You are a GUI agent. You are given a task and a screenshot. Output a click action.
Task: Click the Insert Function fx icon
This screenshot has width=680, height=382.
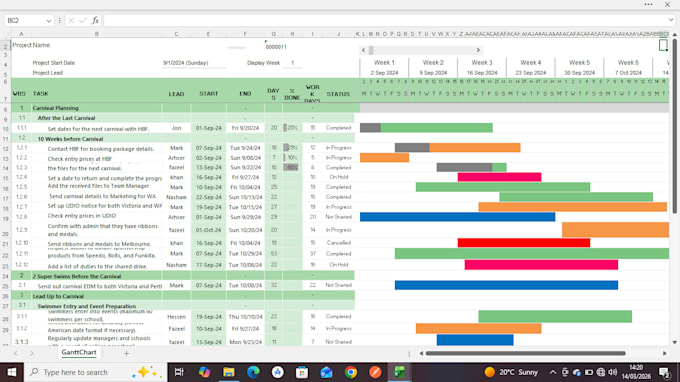click(95, 20)
